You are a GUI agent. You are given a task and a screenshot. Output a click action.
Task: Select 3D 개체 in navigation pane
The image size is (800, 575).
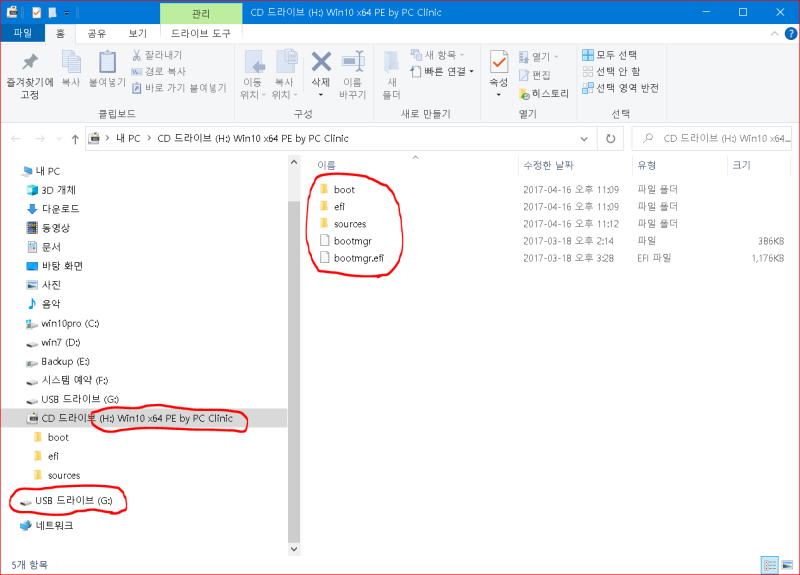51,190
